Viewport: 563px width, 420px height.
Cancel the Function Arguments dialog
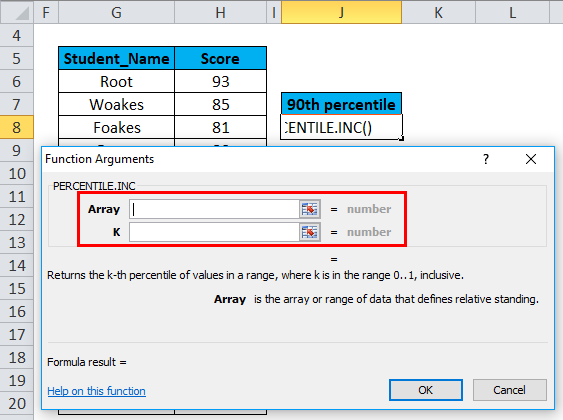(x=510, y=390)
